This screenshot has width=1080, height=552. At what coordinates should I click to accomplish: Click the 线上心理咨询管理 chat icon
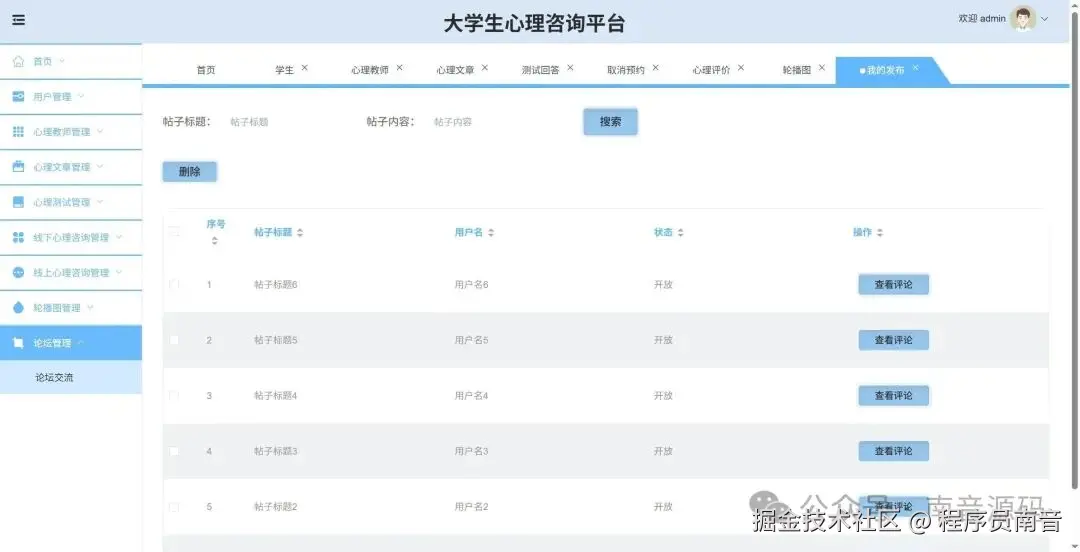click(x=19, y=272)
